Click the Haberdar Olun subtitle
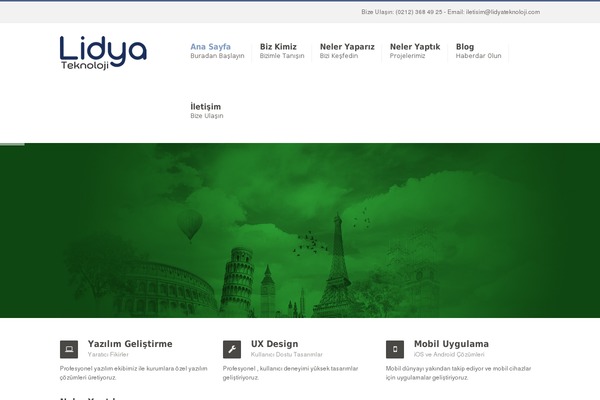The image size is (600, 400). click(478, 56)
